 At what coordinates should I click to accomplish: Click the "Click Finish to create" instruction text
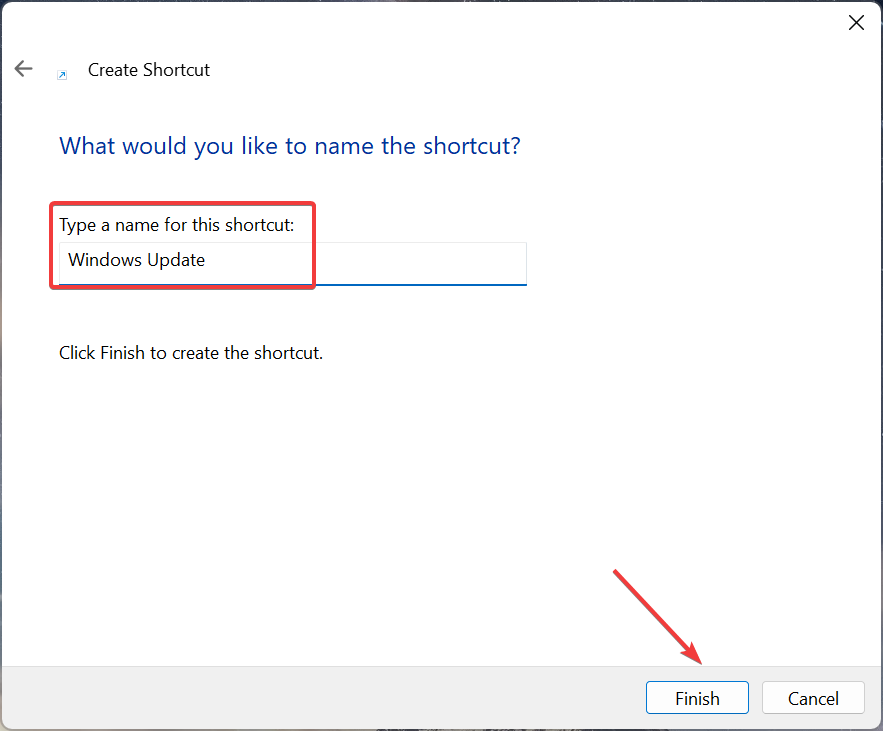tap(191, 353)
